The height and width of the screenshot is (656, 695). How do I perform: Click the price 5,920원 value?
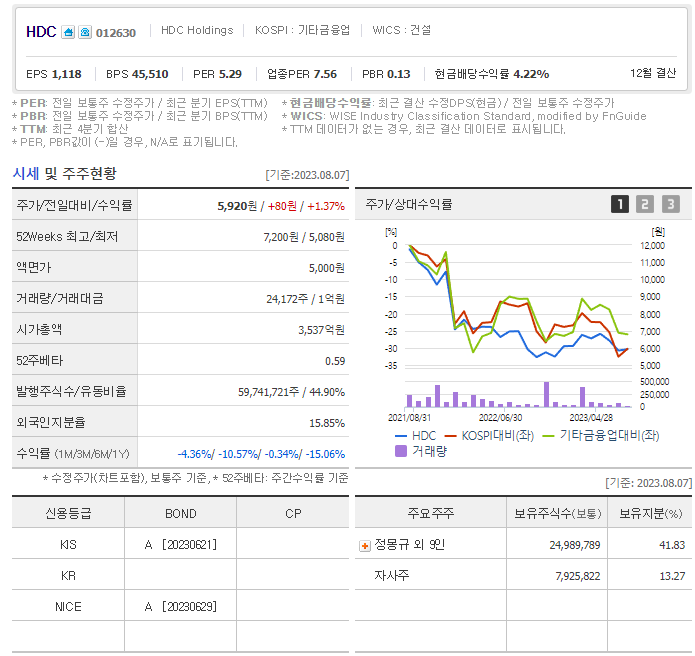point(237,206)
